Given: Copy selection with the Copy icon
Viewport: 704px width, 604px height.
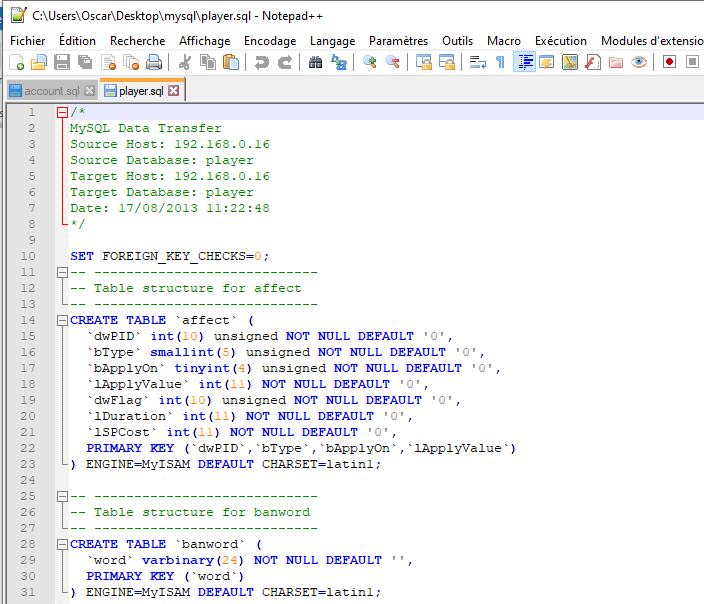Looking at the screenshot, I should tap(208, 62).
